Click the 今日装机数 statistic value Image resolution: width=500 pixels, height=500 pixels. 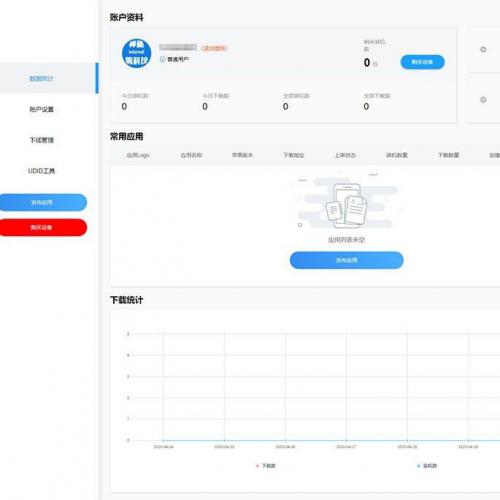(x=124, y=107)
